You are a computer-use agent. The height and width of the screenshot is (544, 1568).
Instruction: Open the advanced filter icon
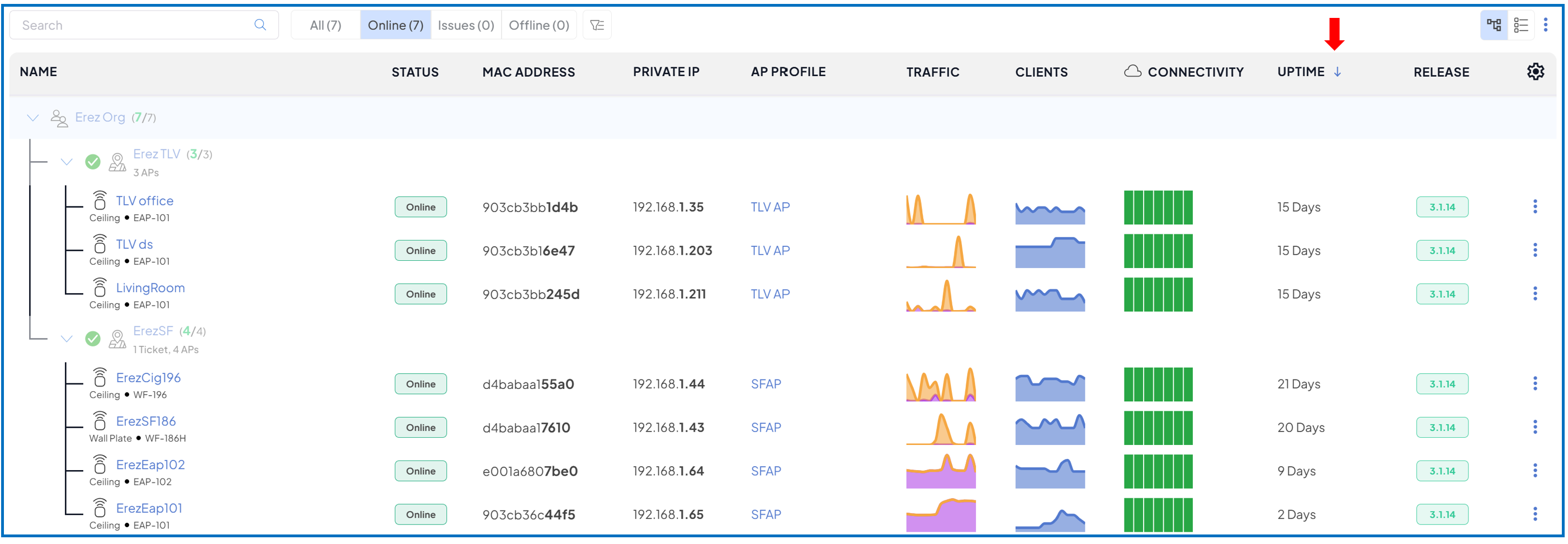[x=597, y=25]
